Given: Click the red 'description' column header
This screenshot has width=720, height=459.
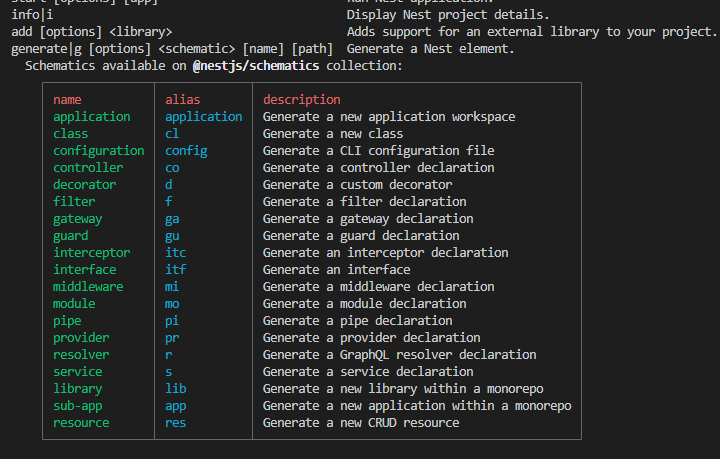Looking at the screenshot, I should tap(302, 100).
